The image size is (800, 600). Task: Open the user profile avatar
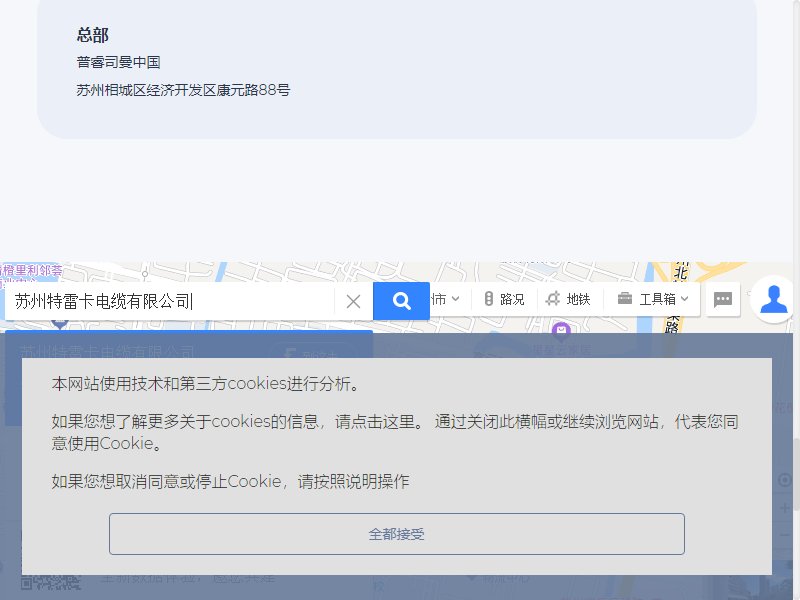coord(773,299)
